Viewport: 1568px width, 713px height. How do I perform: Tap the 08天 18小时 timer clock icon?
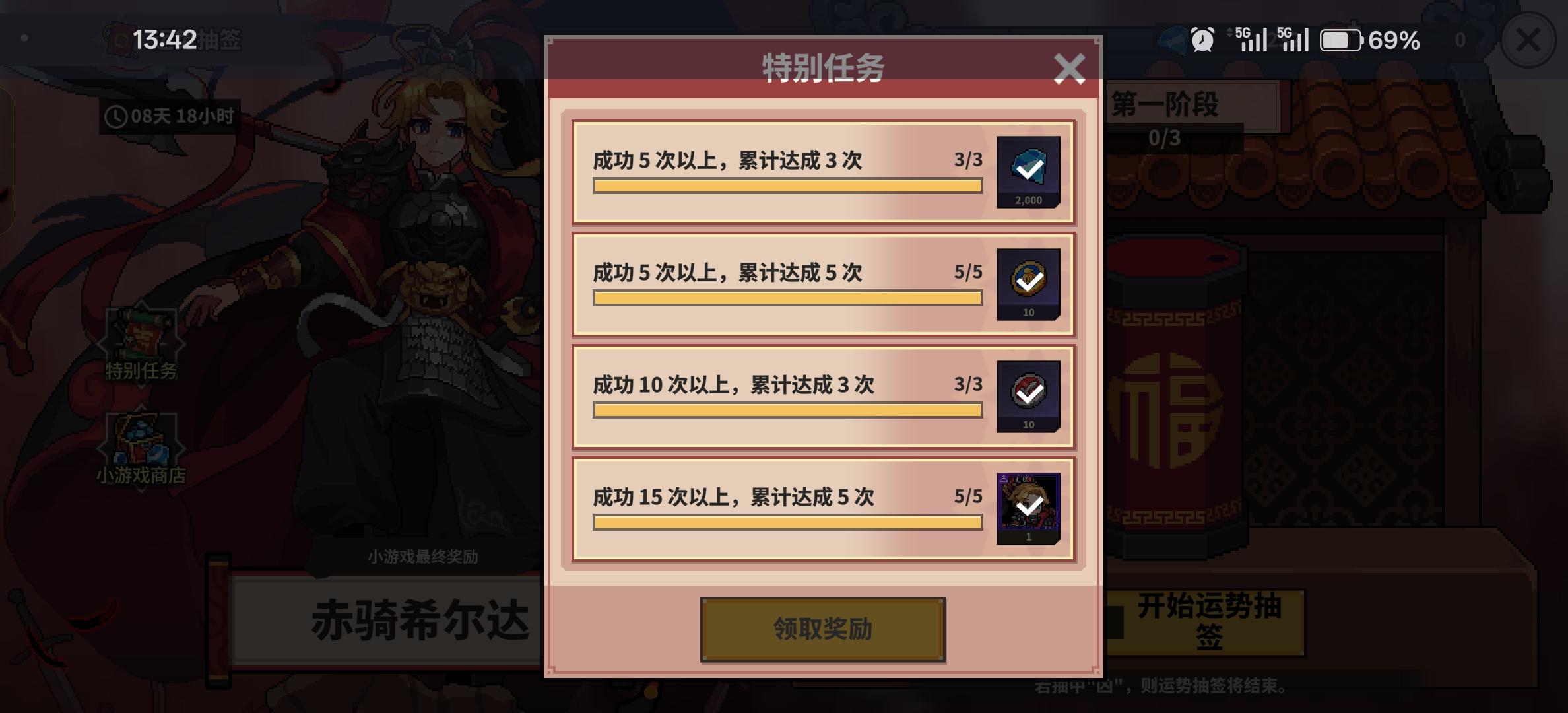click(116, 117)
